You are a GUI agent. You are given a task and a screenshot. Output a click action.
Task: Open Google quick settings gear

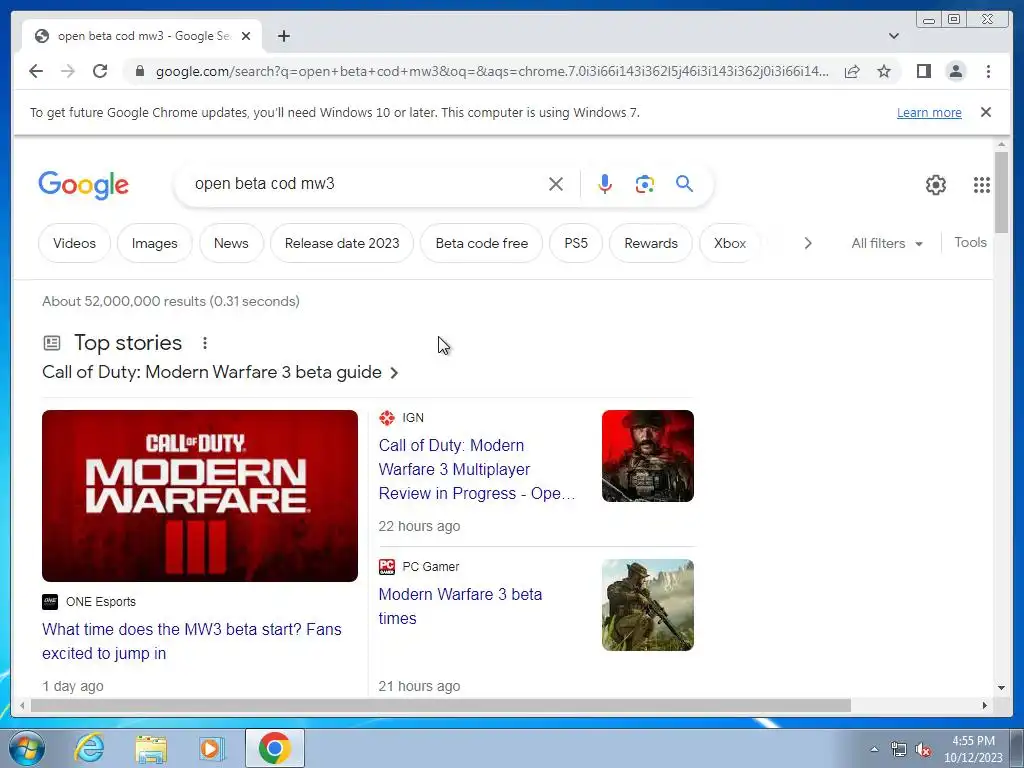coord(935,185)
